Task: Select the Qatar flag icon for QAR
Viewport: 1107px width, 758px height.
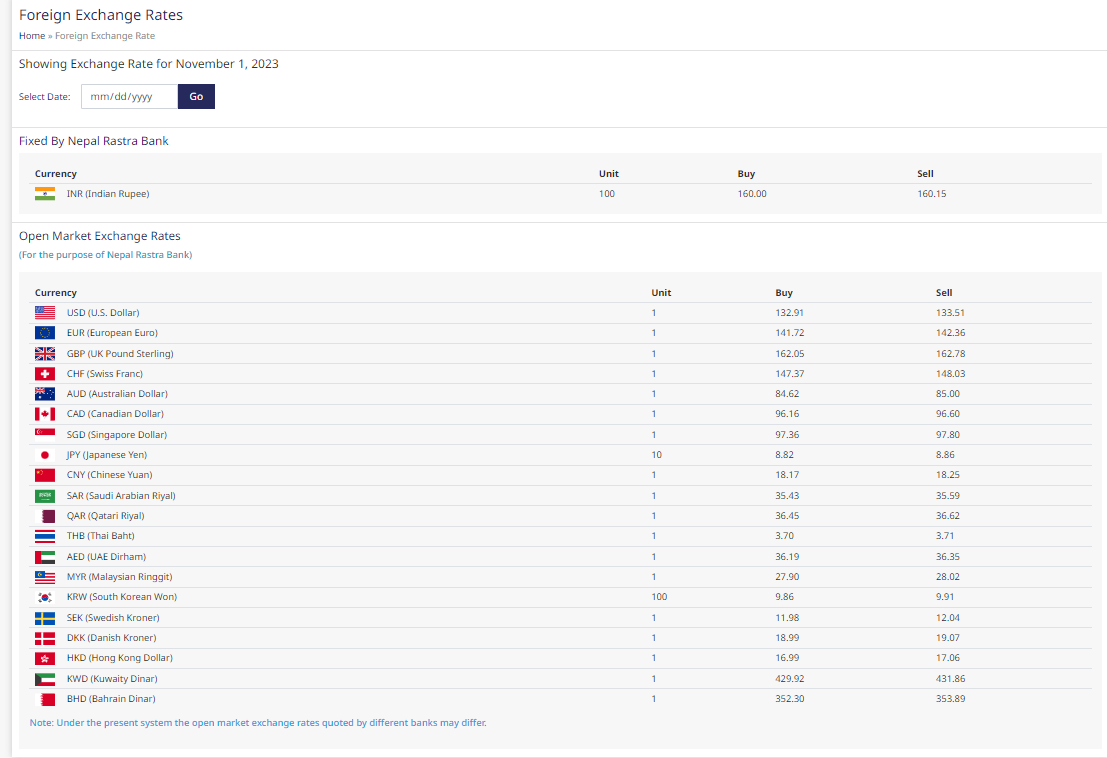Action: pyautogui.click(x=45, y=516)
